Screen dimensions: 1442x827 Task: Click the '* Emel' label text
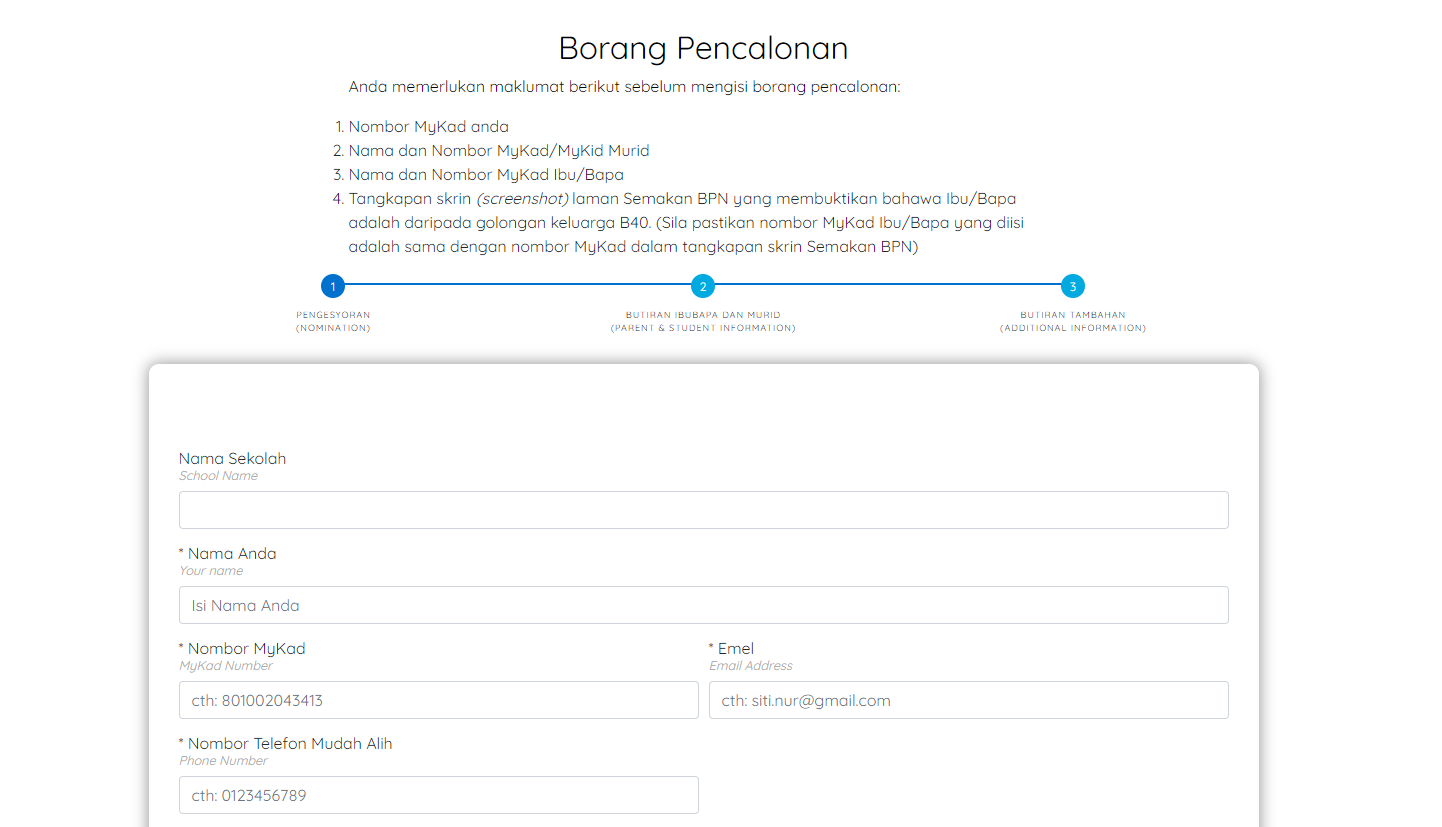[x=731, y=648]
